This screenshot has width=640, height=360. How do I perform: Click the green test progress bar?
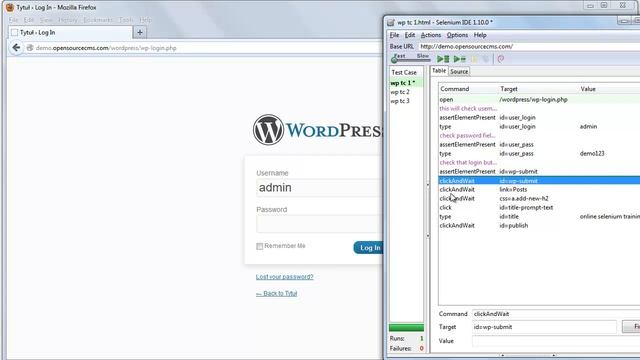click(x=407, y=327)
